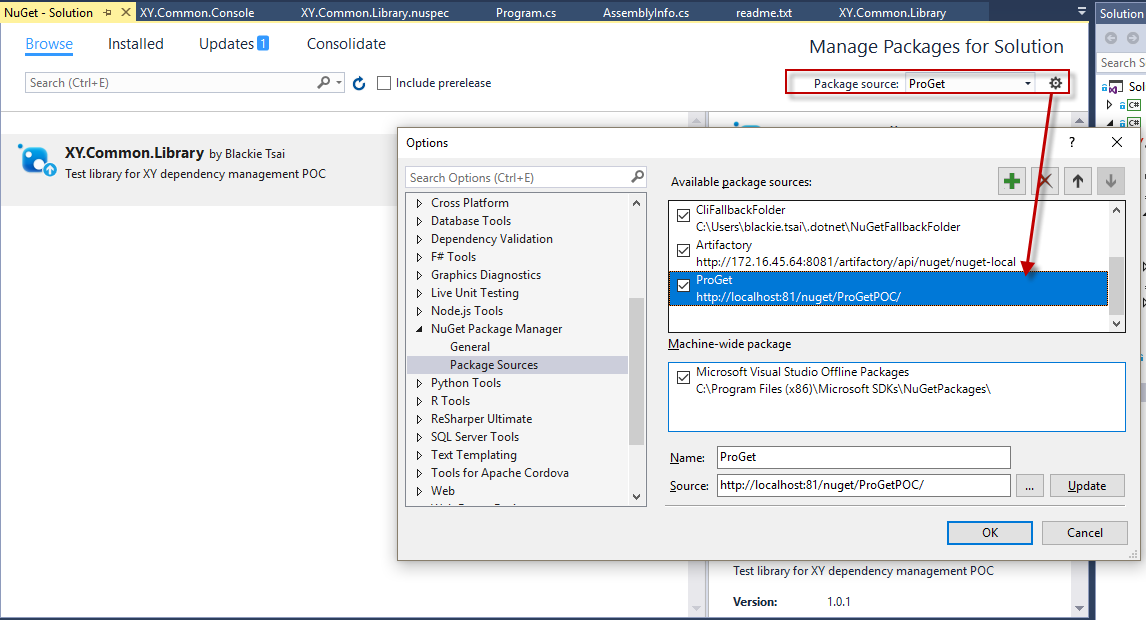Open the Program.cs document tab
This screenshot has height=620, width=1146.
pyautogui.click(x=526, y=13)
